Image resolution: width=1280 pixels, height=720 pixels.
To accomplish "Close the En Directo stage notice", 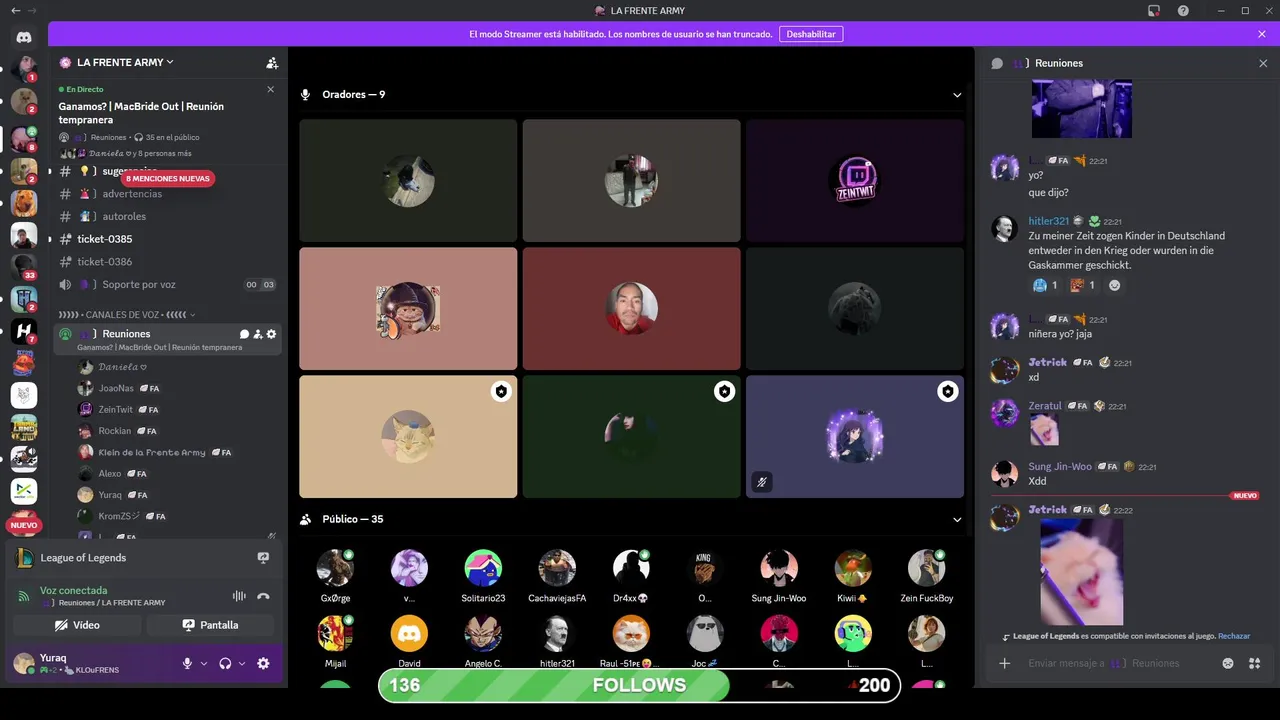I will pos(270,89).
